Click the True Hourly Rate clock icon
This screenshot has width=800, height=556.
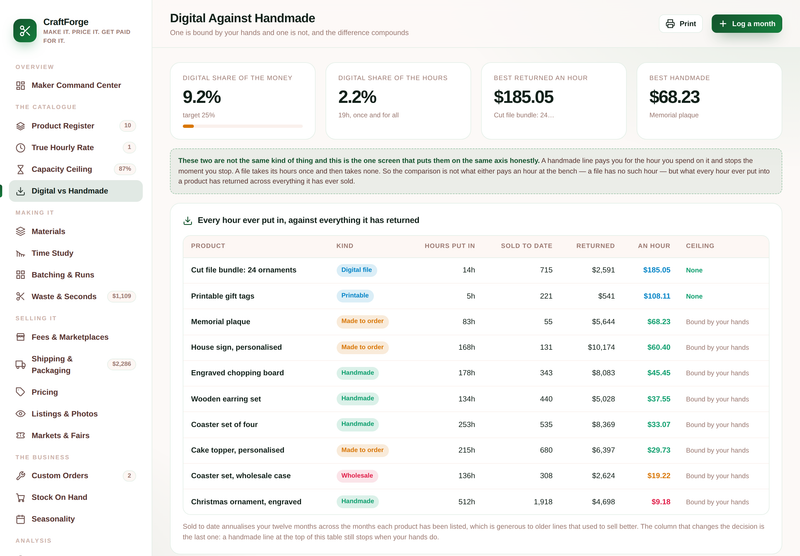pyautogui.click(x=20, y=147)
